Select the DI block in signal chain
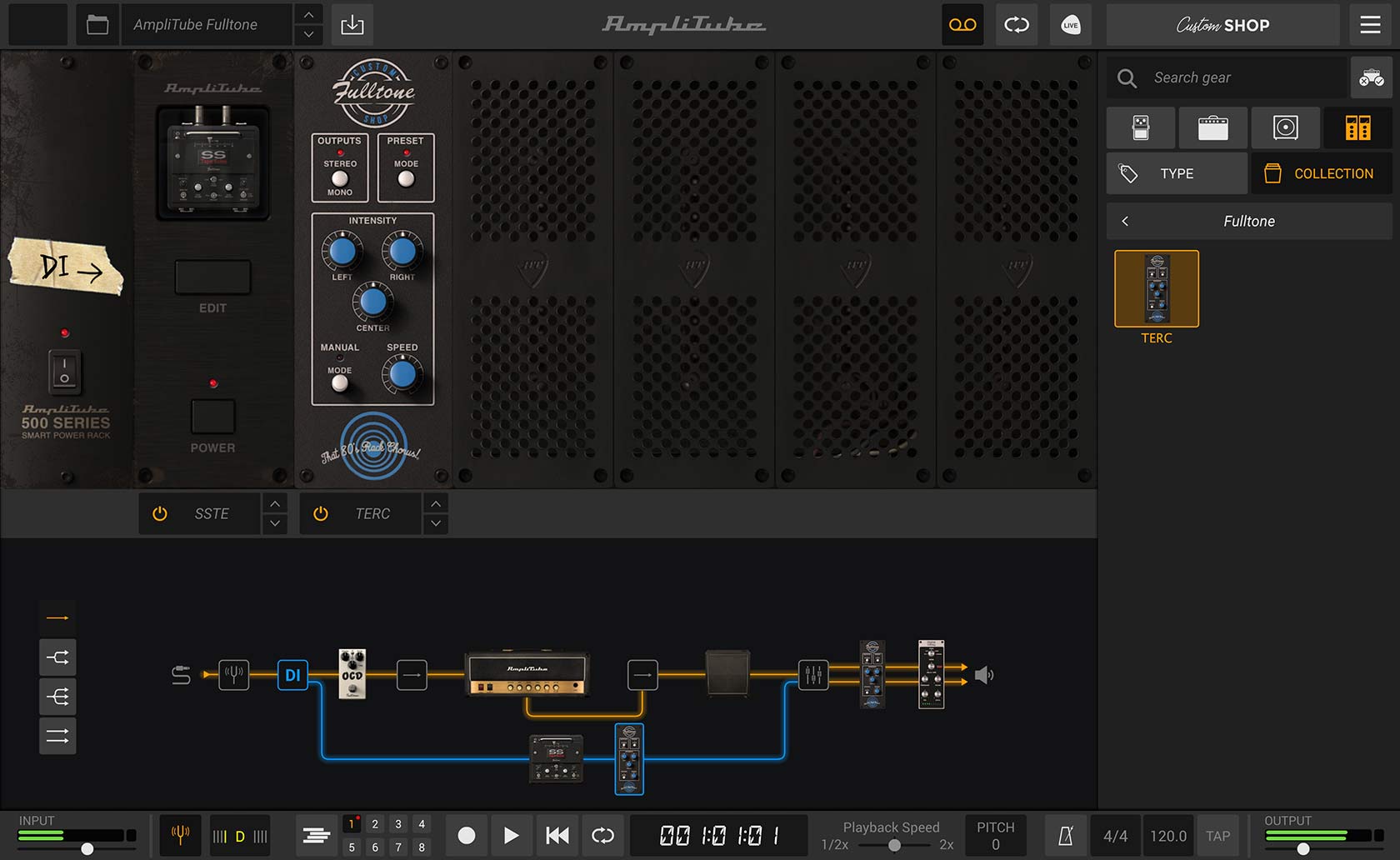This screenshot has width=1400, height=860. (x=292, y=674)
